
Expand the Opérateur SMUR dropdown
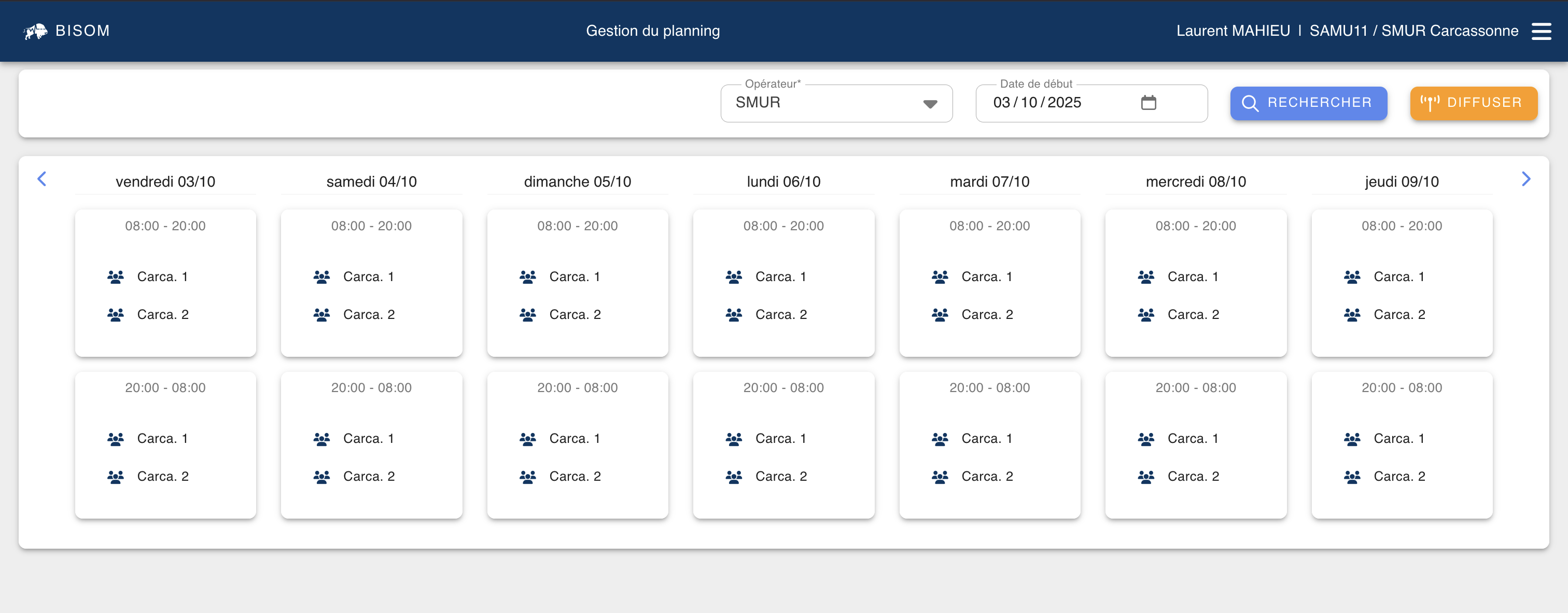point(822,103)
